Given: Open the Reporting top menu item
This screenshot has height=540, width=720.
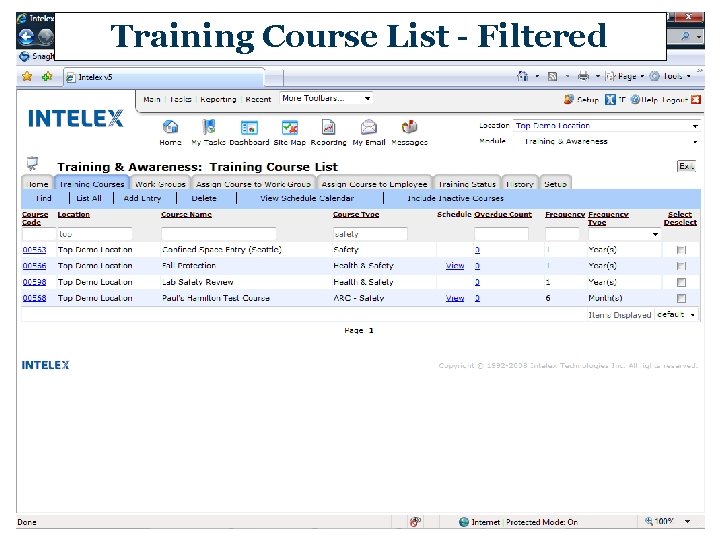Looking at the screenshot, I should [x=218, y=99].
